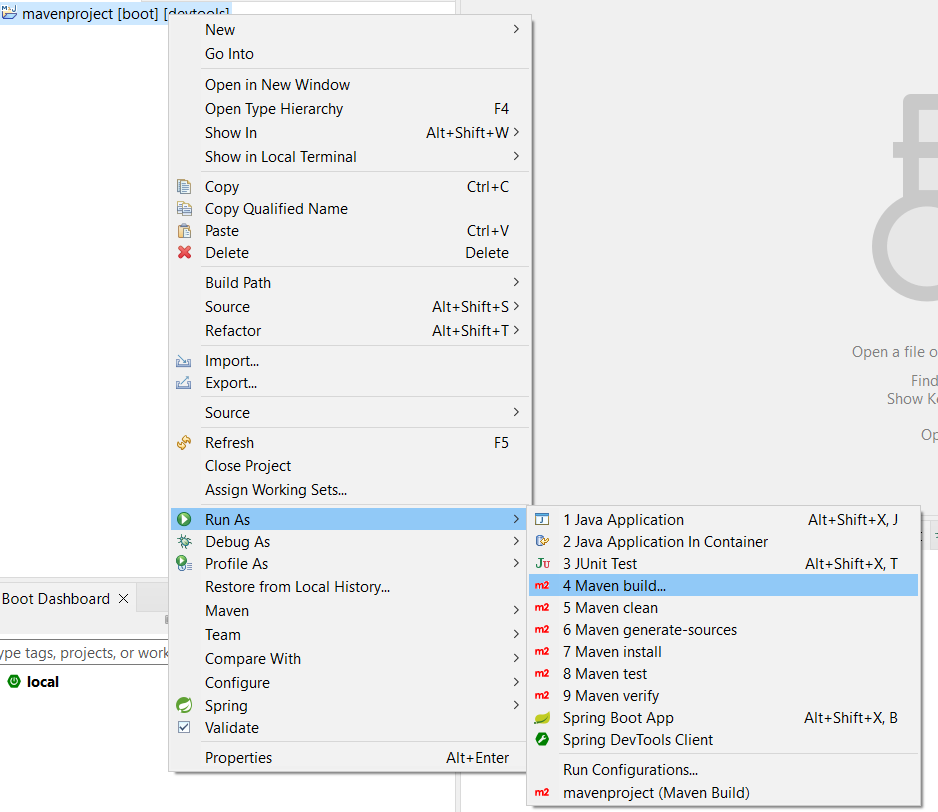Click the Spring DevTools Client icon
Image resolution: width=938 pixels, height=812 pixels.
pos(542,740)
